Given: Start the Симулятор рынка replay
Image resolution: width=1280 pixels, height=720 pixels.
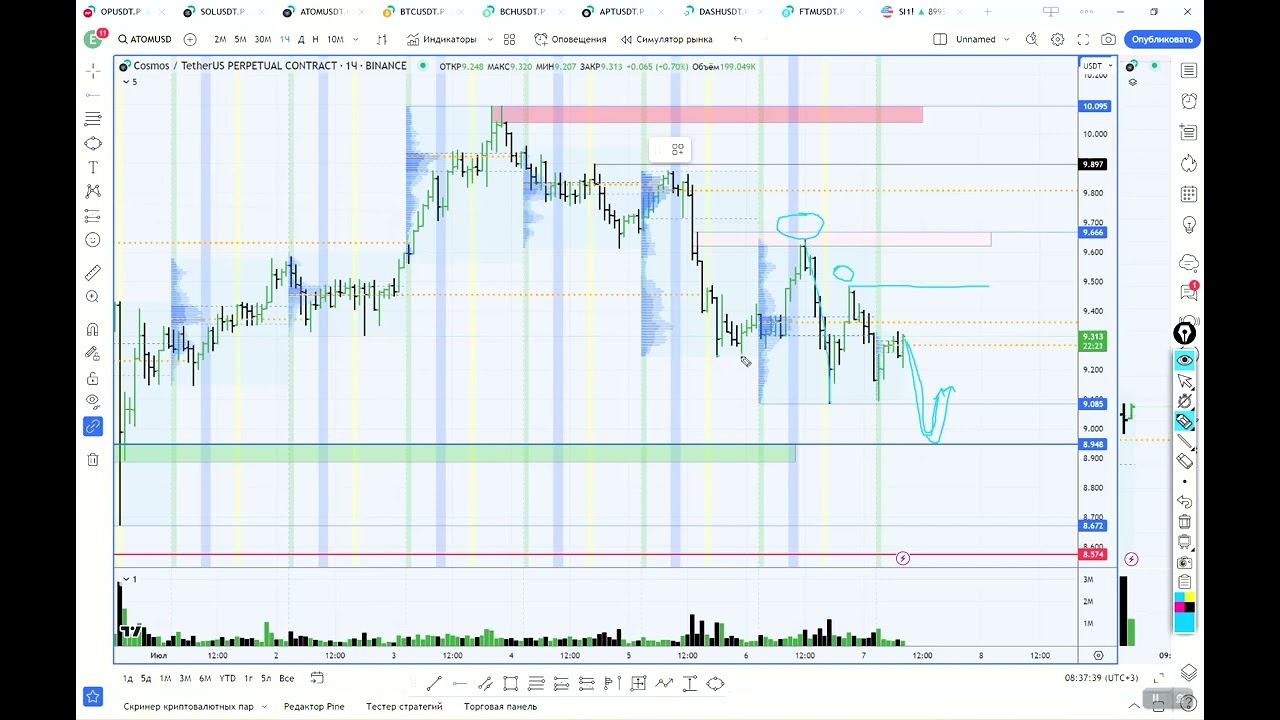Looking at the screenshot, I should 666,39.
